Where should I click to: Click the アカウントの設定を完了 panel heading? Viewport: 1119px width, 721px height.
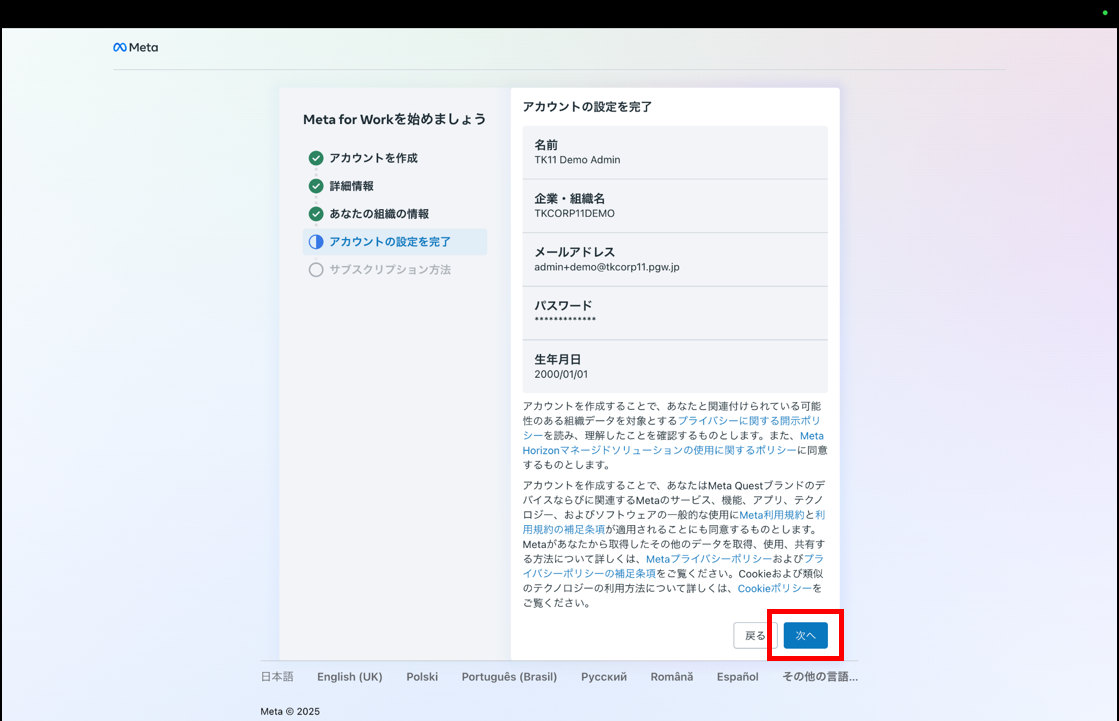tap(587, 107)
